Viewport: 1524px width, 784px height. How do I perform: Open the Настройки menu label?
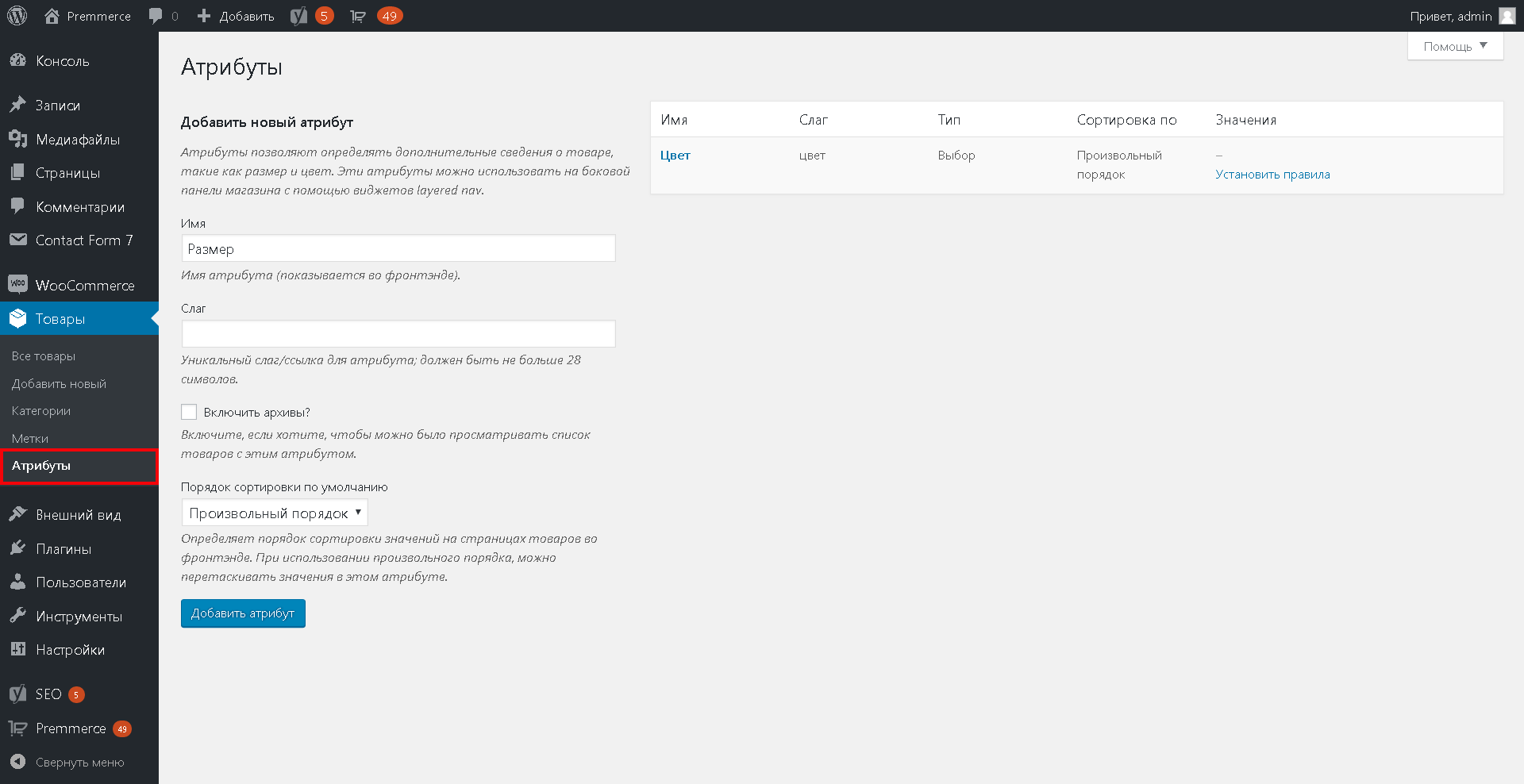pyautogui.click(x=70, y=650)
